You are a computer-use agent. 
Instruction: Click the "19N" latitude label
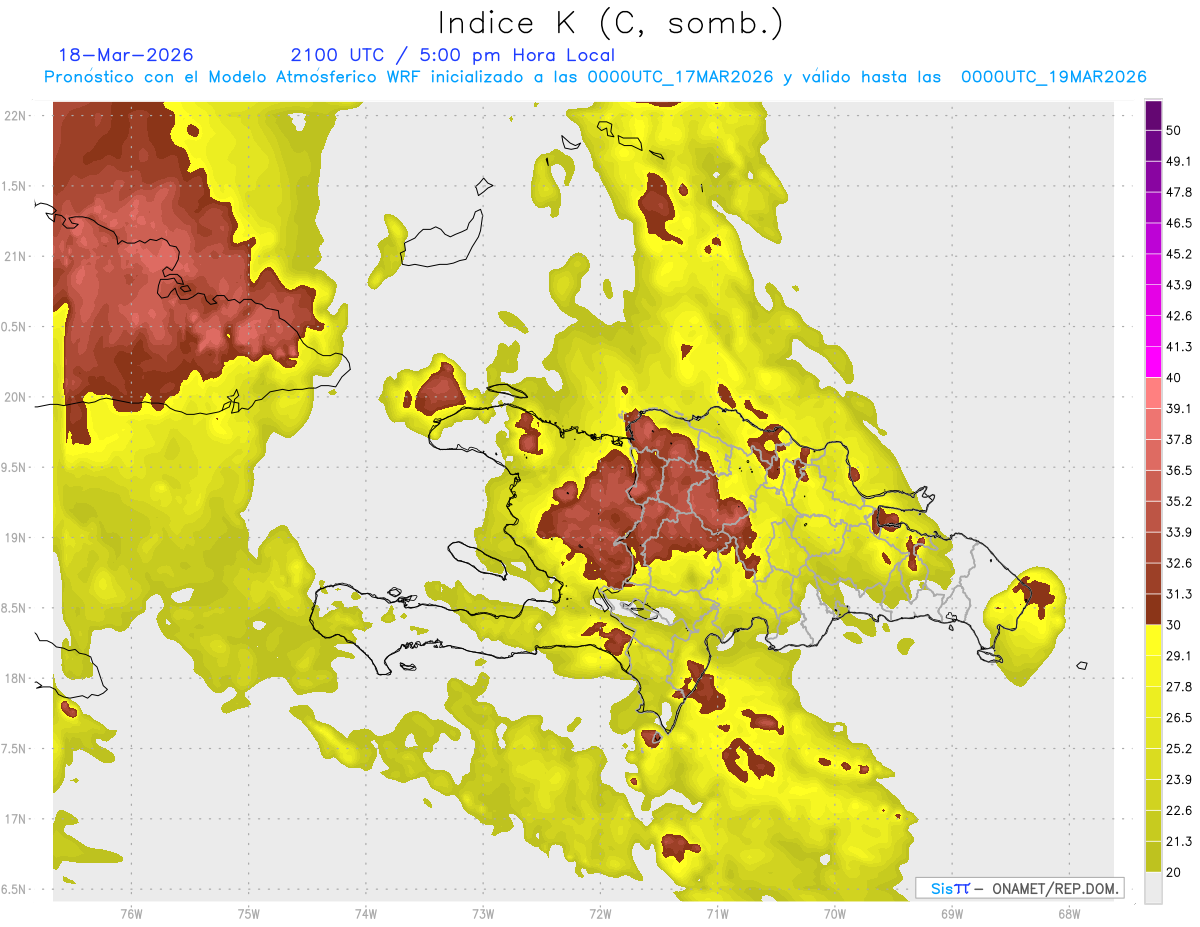[15, 538]
